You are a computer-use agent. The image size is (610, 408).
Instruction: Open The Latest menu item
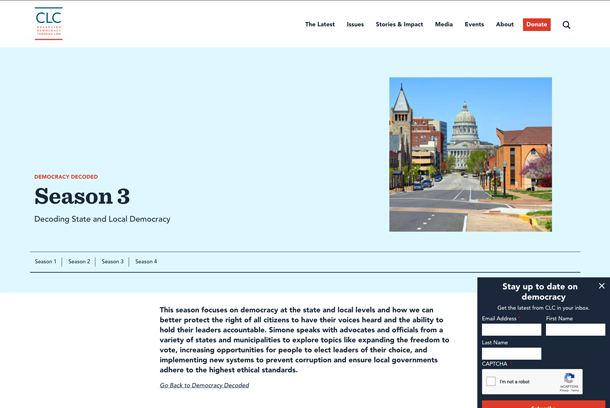[x=320, y=24]
